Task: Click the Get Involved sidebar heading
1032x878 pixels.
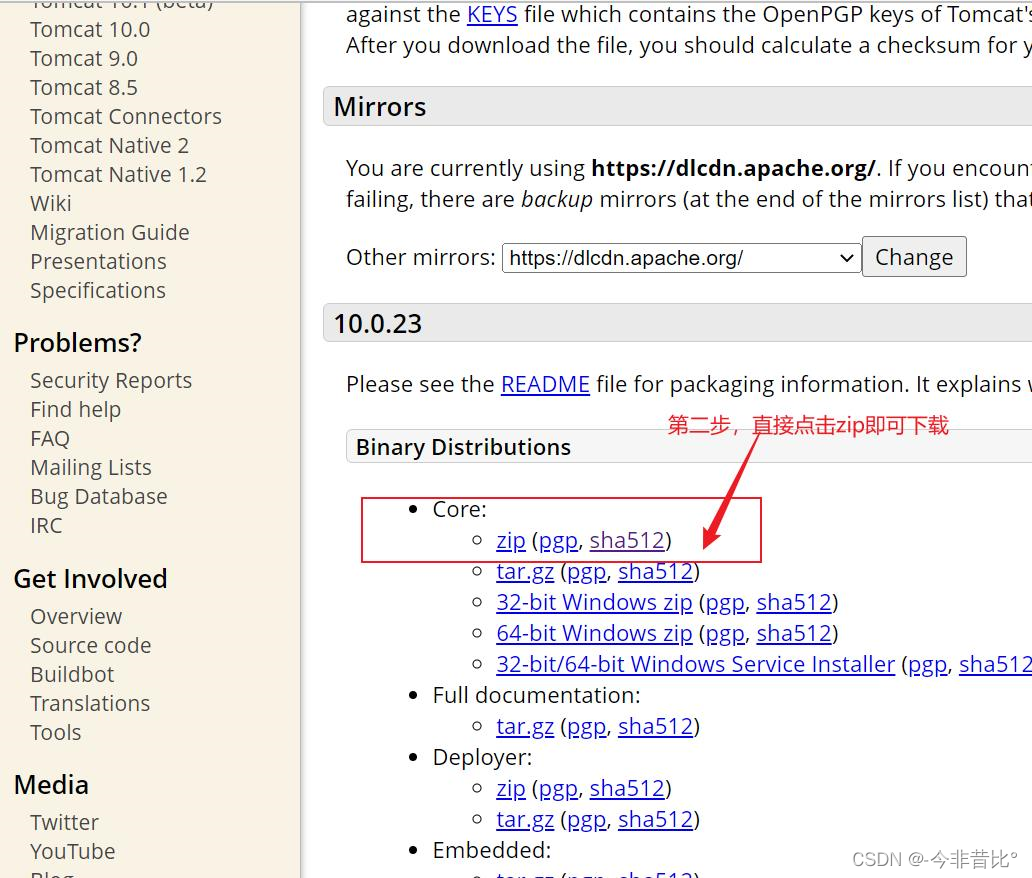Action: (x=91, y=579)
